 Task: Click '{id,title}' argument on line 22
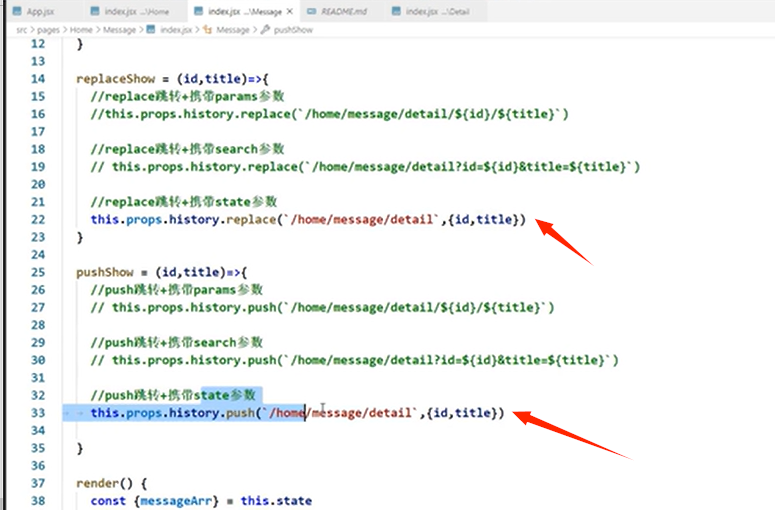click(x=483, y=219)
